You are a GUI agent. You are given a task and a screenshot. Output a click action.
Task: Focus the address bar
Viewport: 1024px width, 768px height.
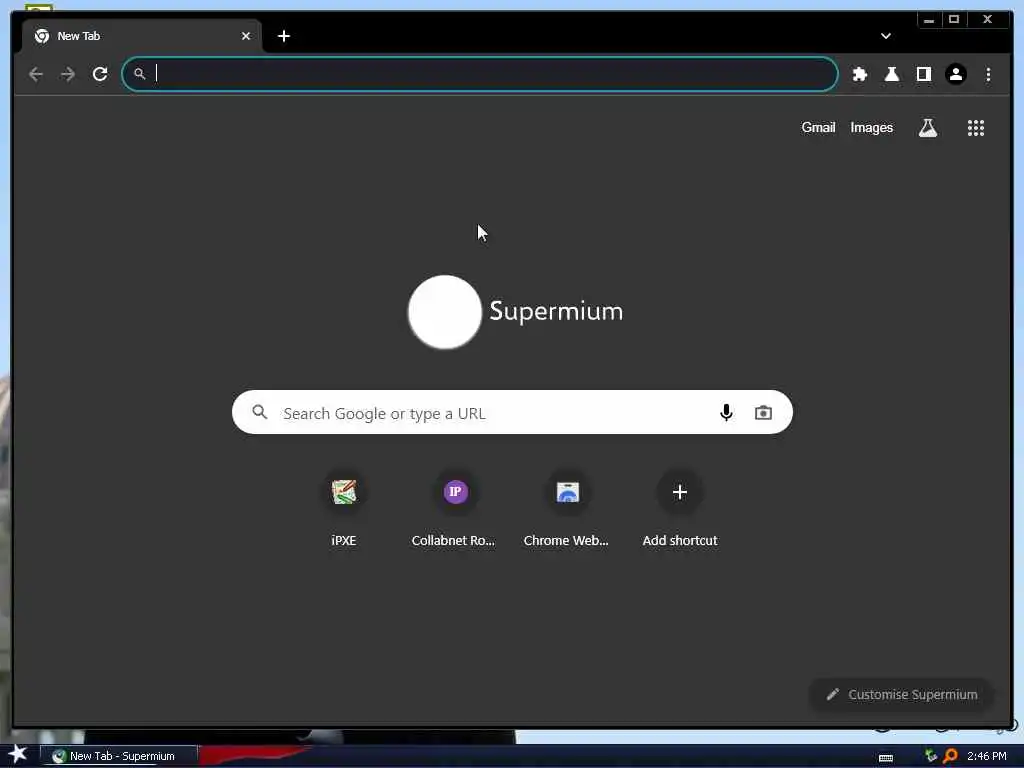pyautogui.click(x=480, y=74)
